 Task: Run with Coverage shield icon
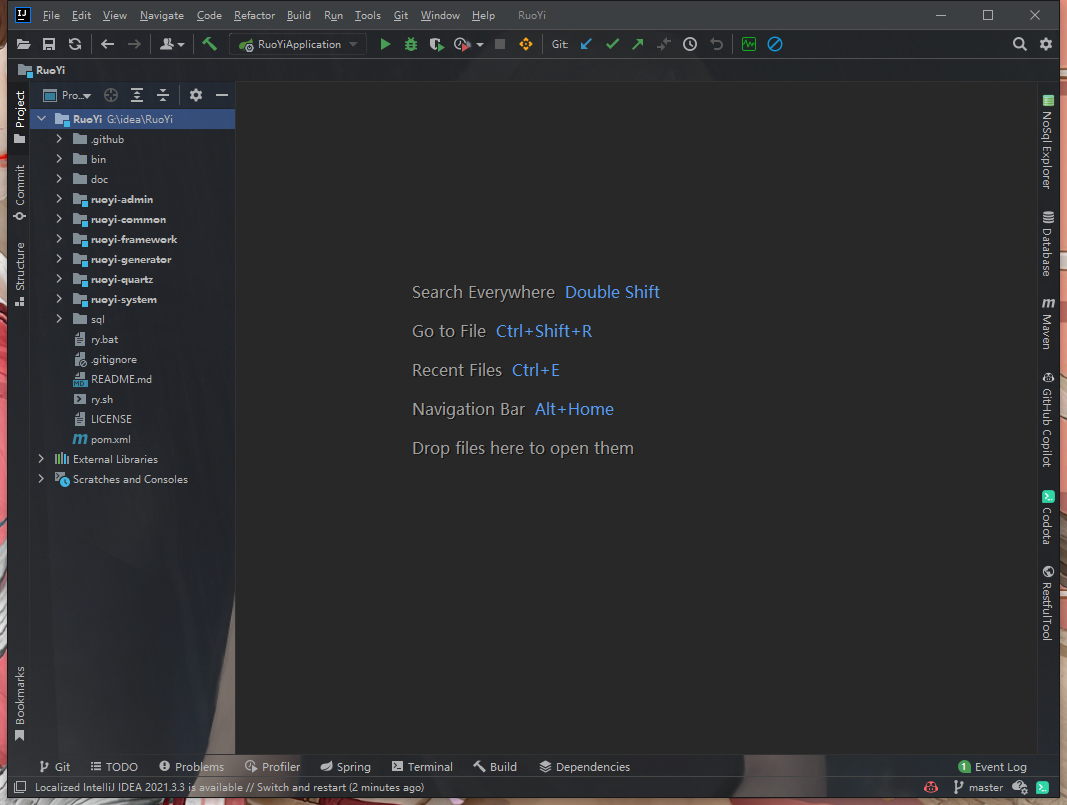pyautogui.click(x=436, y=44)
